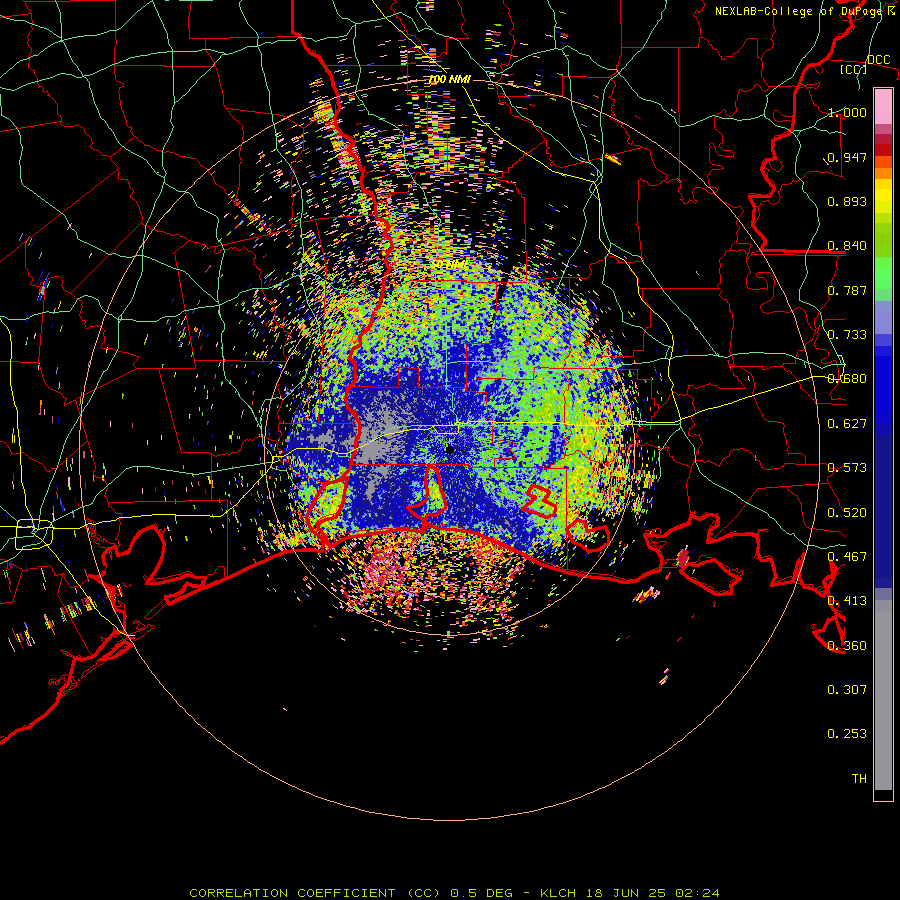Click the [CC] units label

pyautogui.click(x=853, y=69)
